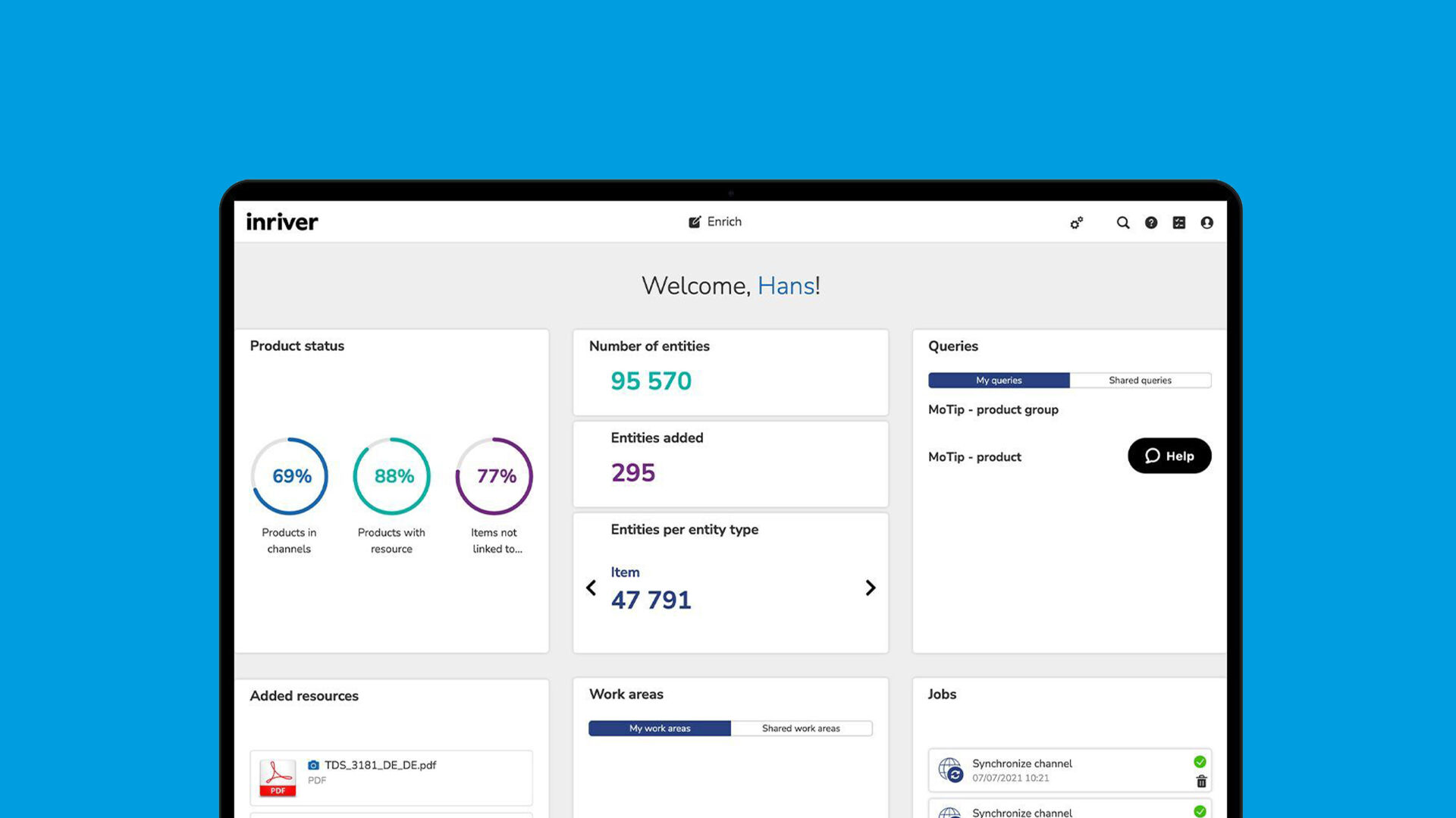
Task: Open the MoTip - product group query
Action: click(x=993, y=409)
